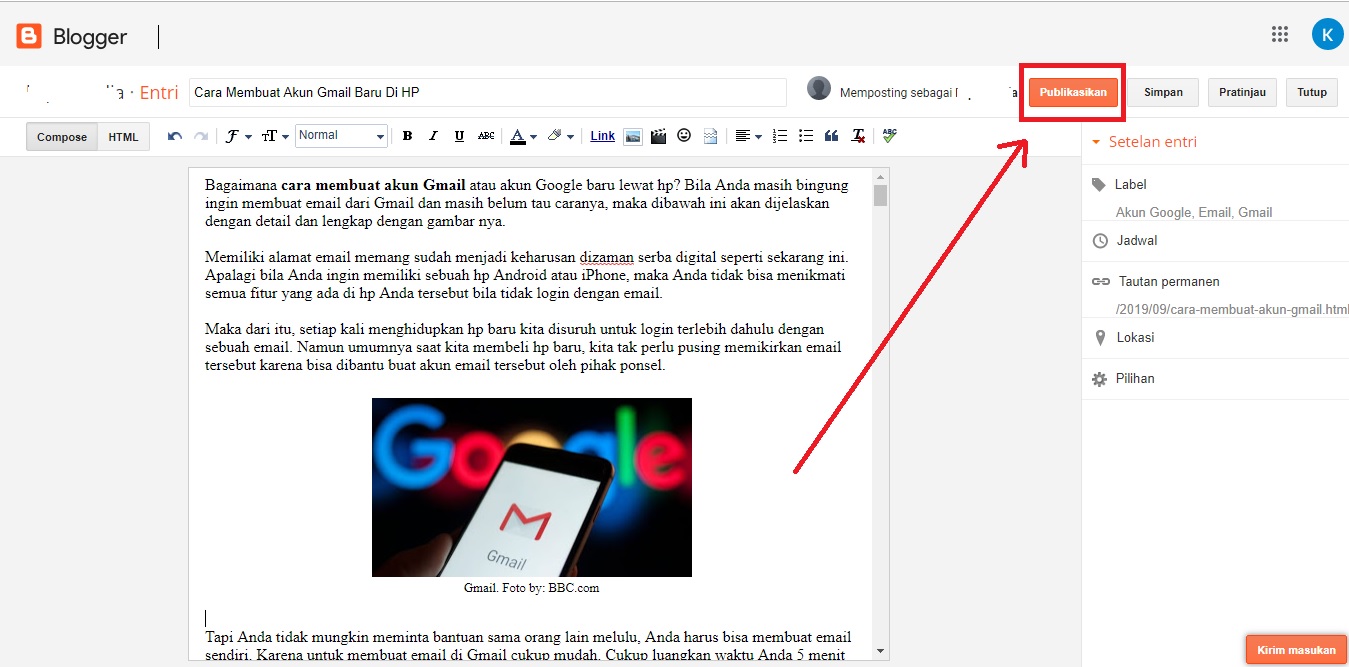
Task: Switch to Compose mode
Action: click(x=62, y=137)
